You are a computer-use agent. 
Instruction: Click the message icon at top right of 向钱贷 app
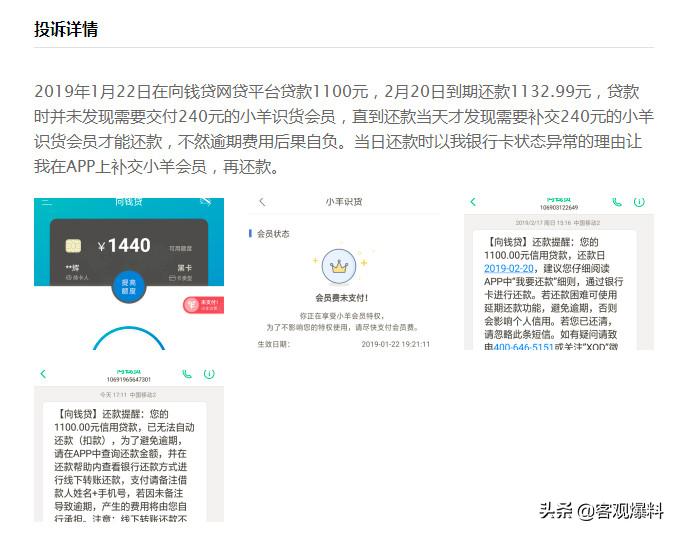(206, 202)
